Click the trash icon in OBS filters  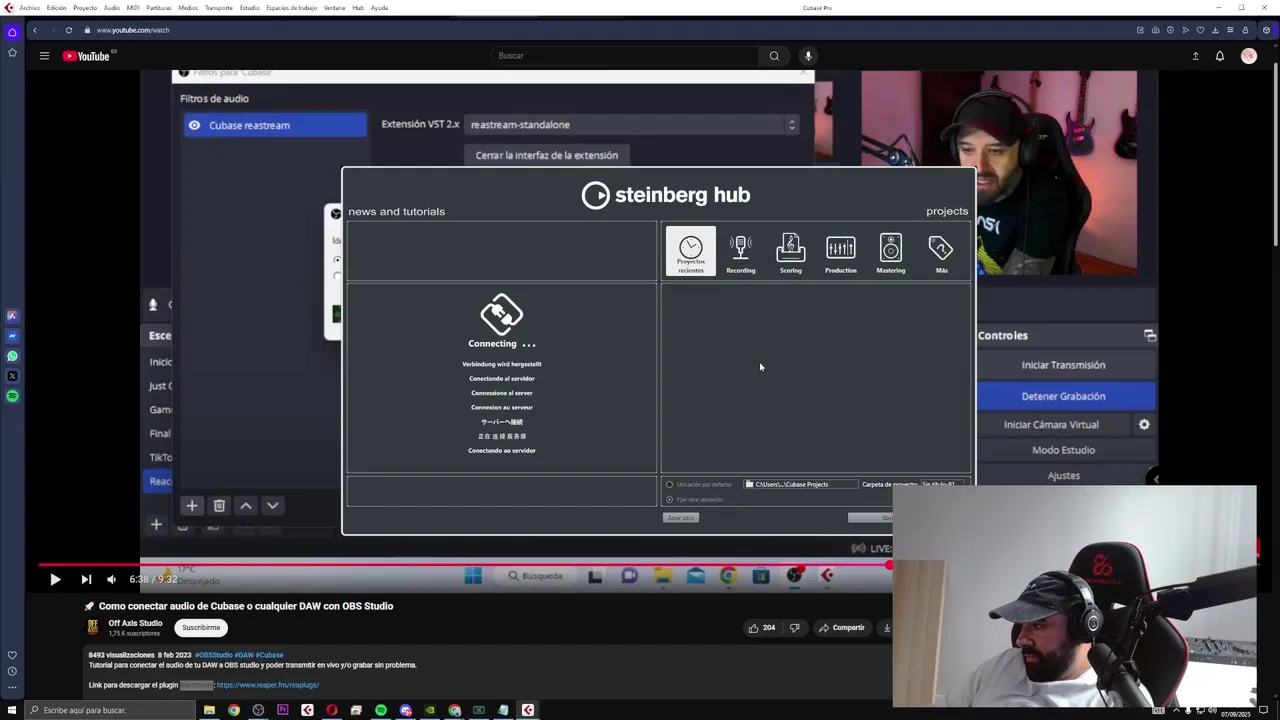pos(219,506)
